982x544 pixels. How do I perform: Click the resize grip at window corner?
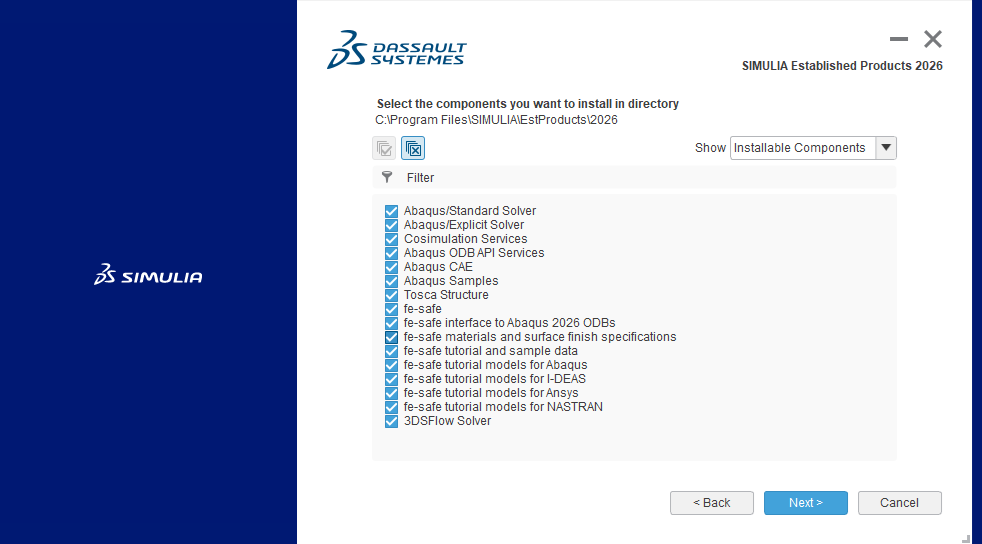(966, 538)
